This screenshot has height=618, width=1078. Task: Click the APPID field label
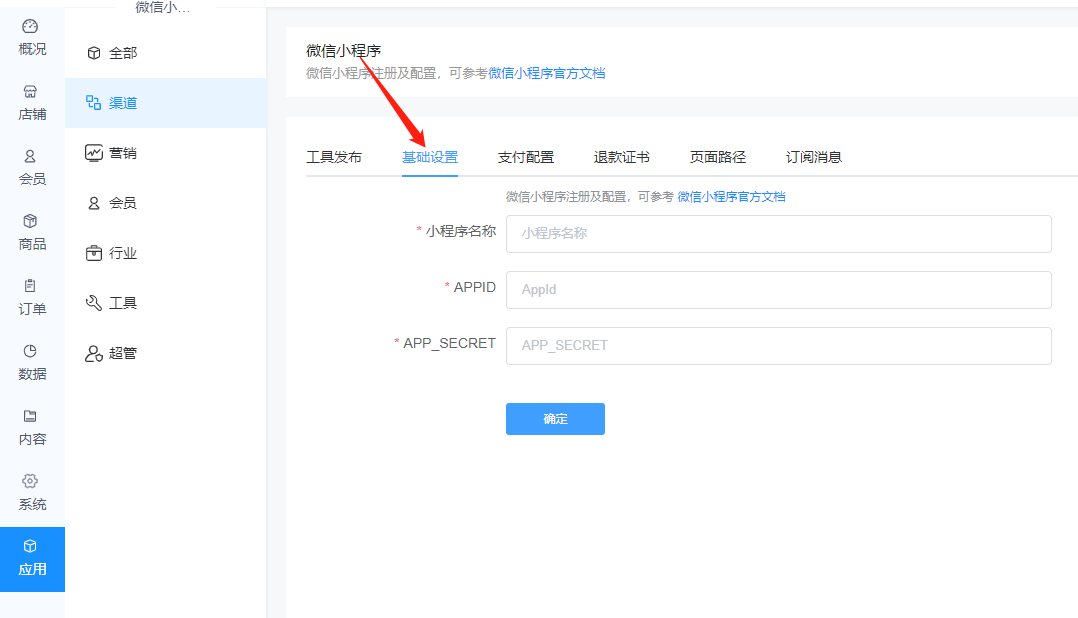[x=474, y=287]
